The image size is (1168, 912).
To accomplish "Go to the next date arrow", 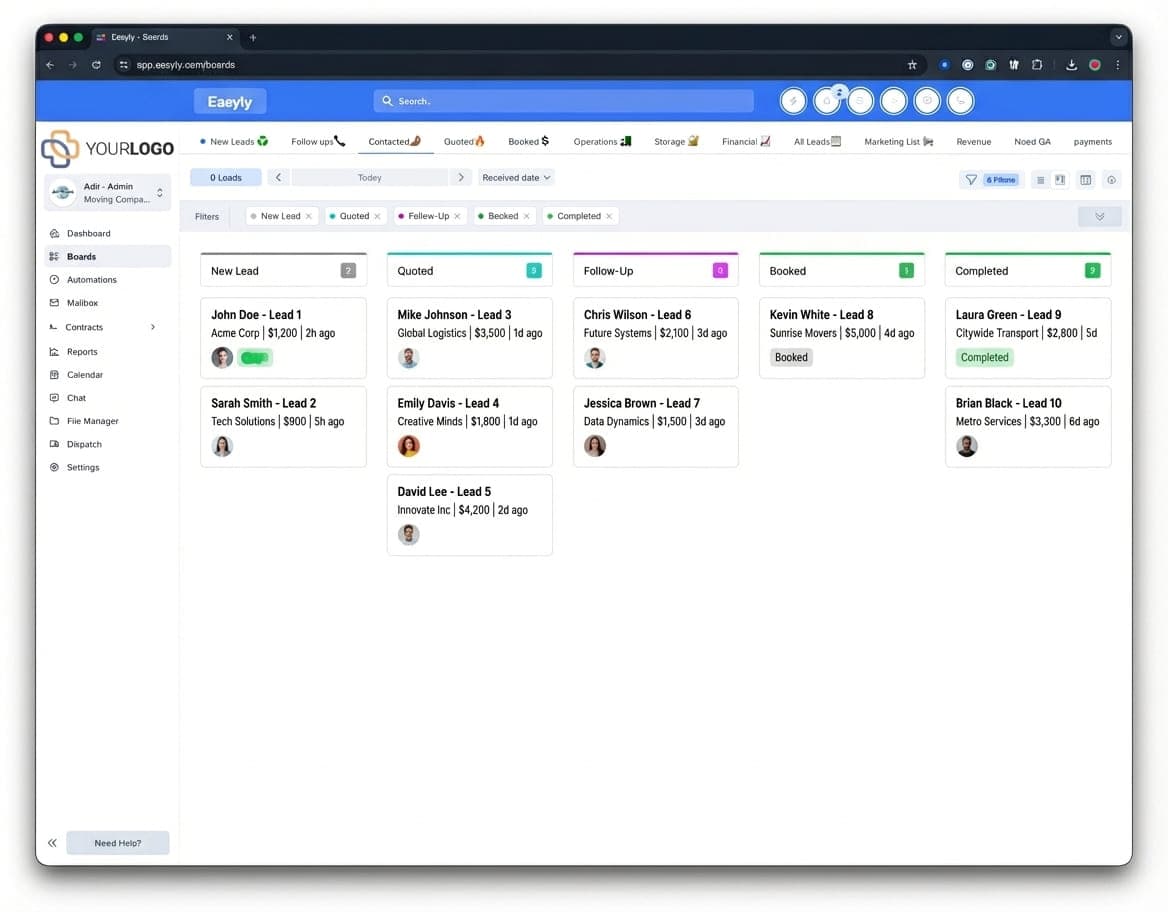I will 461,177.
